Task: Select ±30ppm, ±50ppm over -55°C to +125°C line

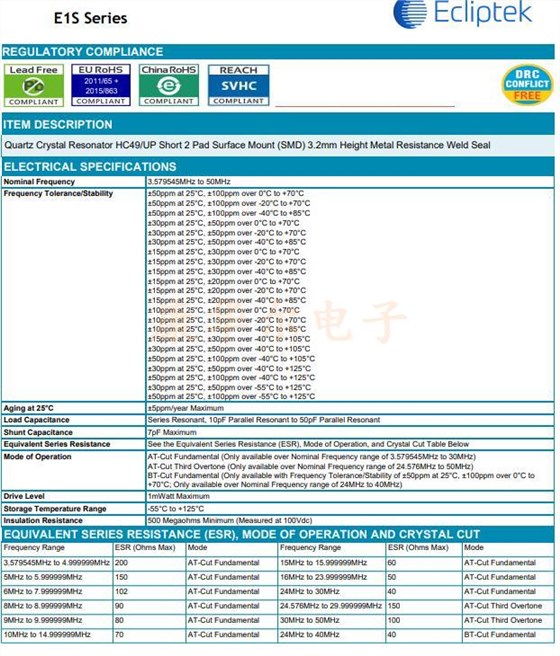Action: click(229, 387)
